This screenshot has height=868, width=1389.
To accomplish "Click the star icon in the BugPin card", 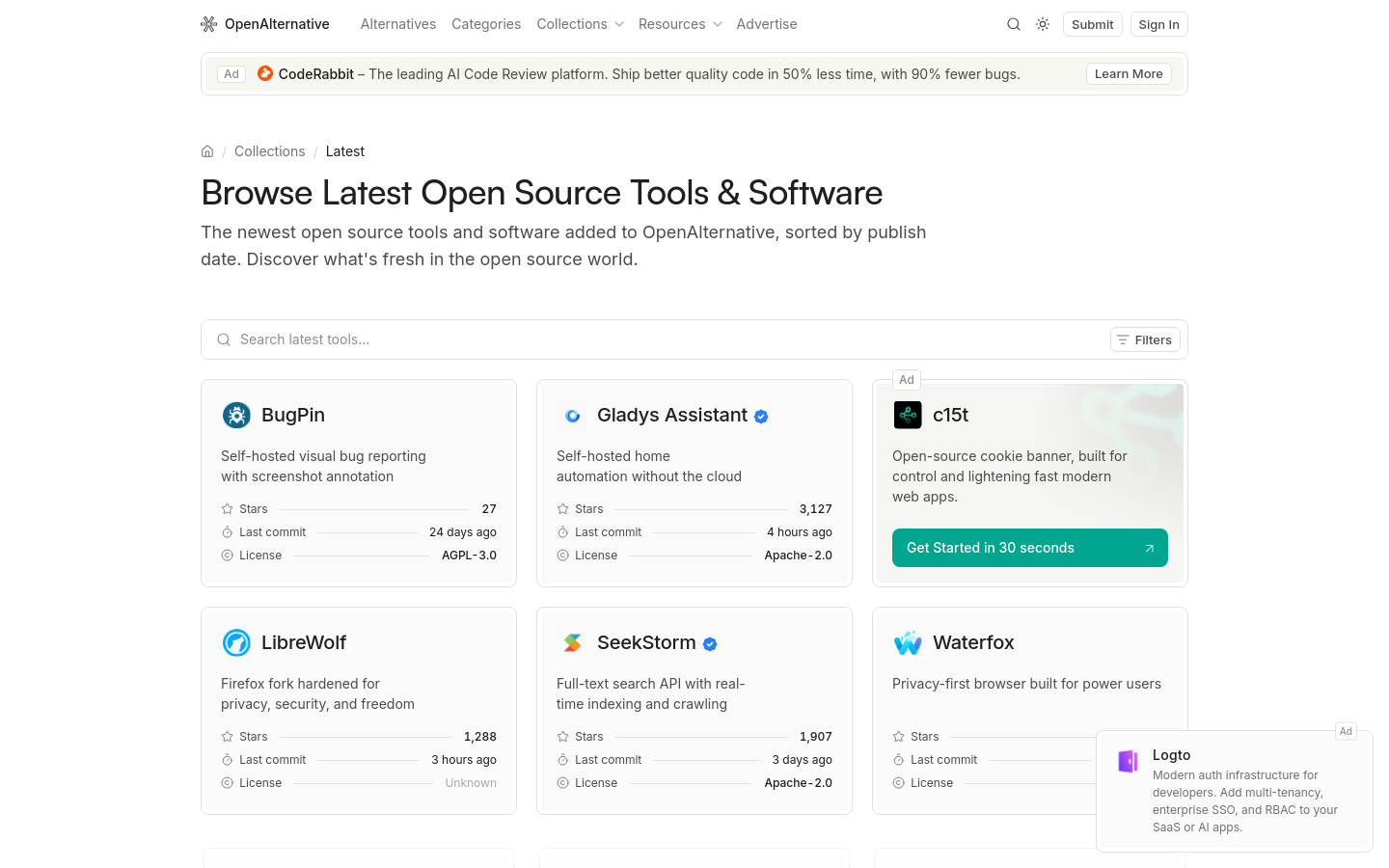I will [228, 509].
